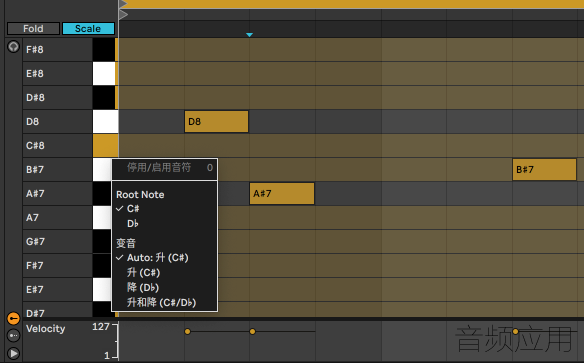This screenshot has height=363, width=584.
Task: Click the orange loop brace bar
Action: (x=351, y=4)
